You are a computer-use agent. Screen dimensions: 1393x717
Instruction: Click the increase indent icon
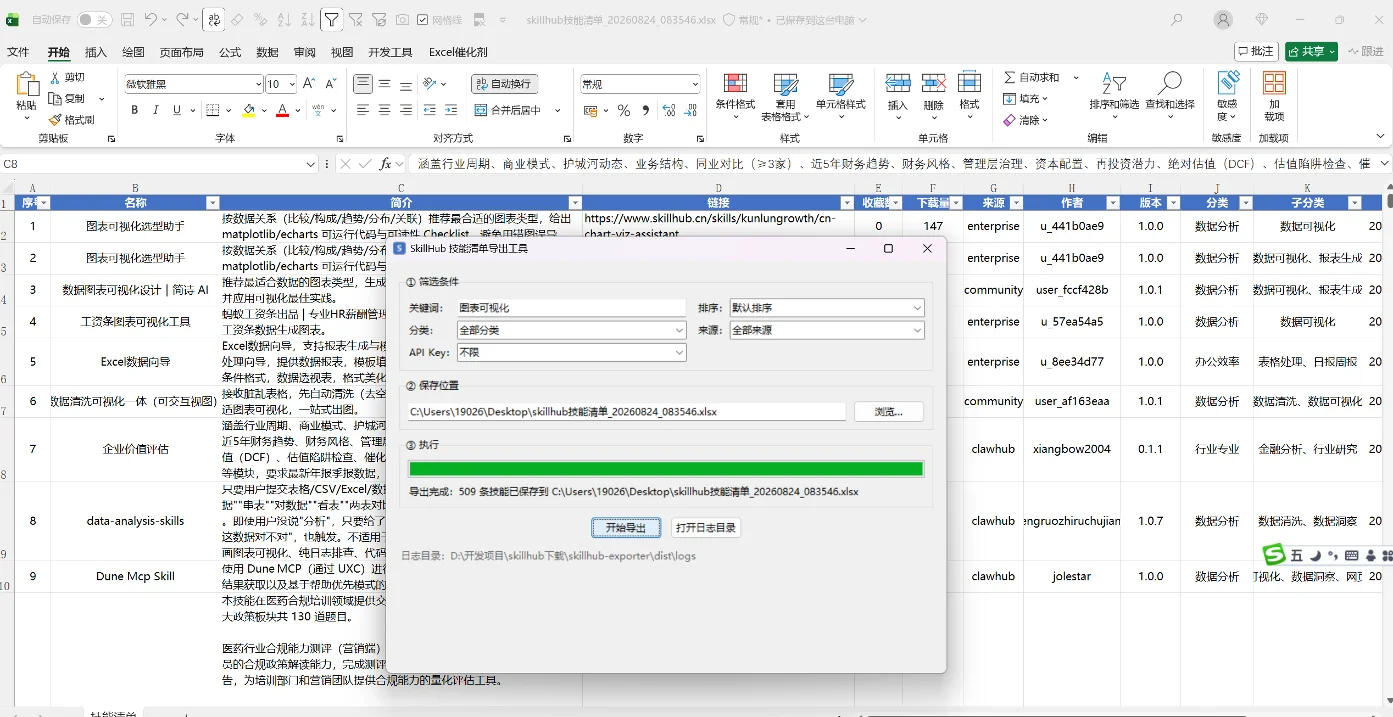click(x=451, y=110)
